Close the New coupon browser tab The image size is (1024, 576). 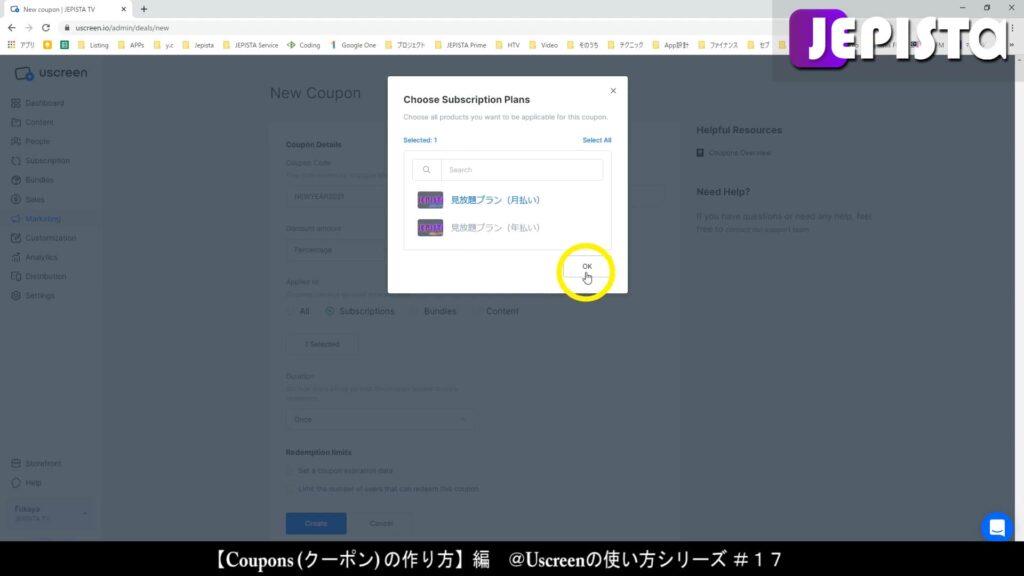pos(123,9)
